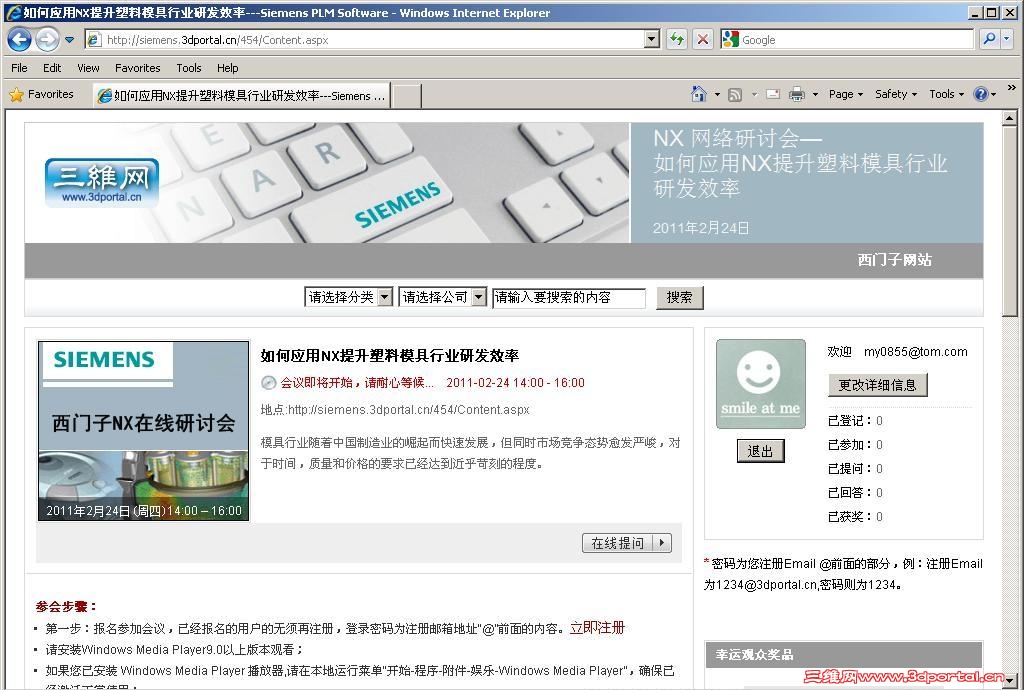The height and width of the screenshot is (690, 1024).
Task: Open the Edit menu
Action: (x=52, y=68)
